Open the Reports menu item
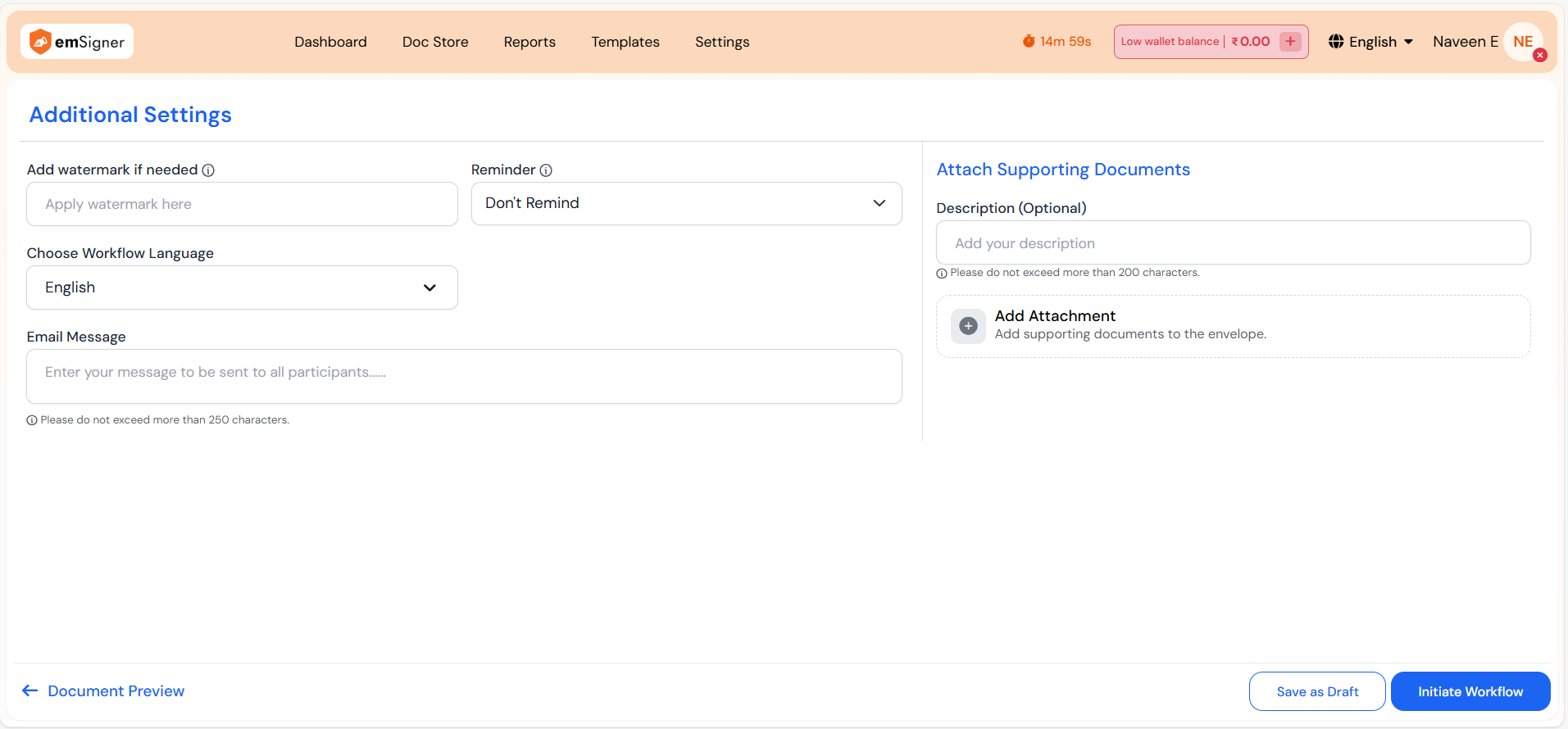The image size is (1568, 729). pyautogui.click(x=529, y=42)
